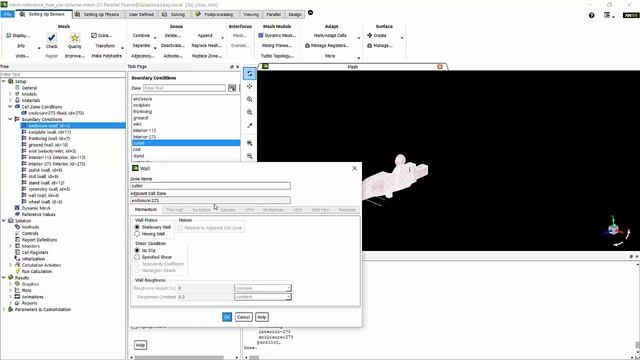The height and width of the screenshot is (360, 640).
Task: Select the Momentum tab in Wall dialog
Action: tap(146, 209)
